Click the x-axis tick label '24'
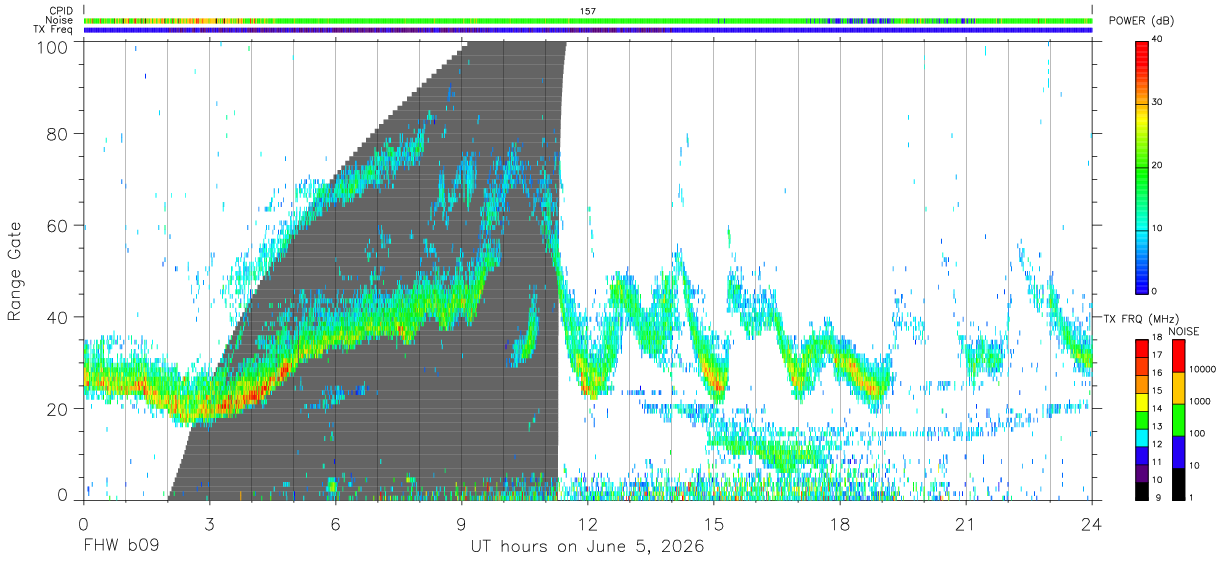Image resolution: width=1228 pixels, height=567 pixels. (x=1092, y=524)
